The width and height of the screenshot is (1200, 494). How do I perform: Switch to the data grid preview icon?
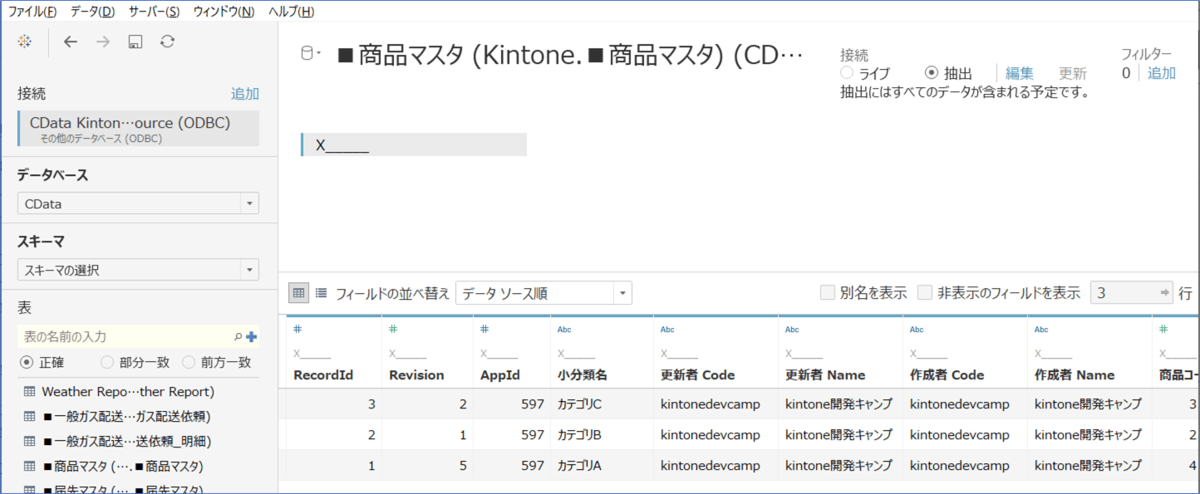pyautogui.click(x=298, y=293)
